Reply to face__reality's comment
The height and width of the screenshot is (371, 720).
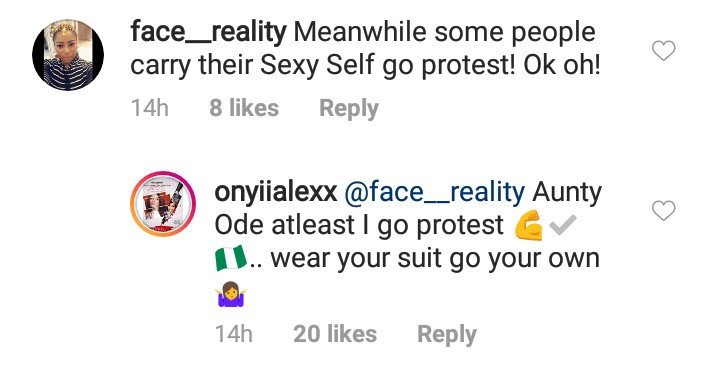(349, 109)
